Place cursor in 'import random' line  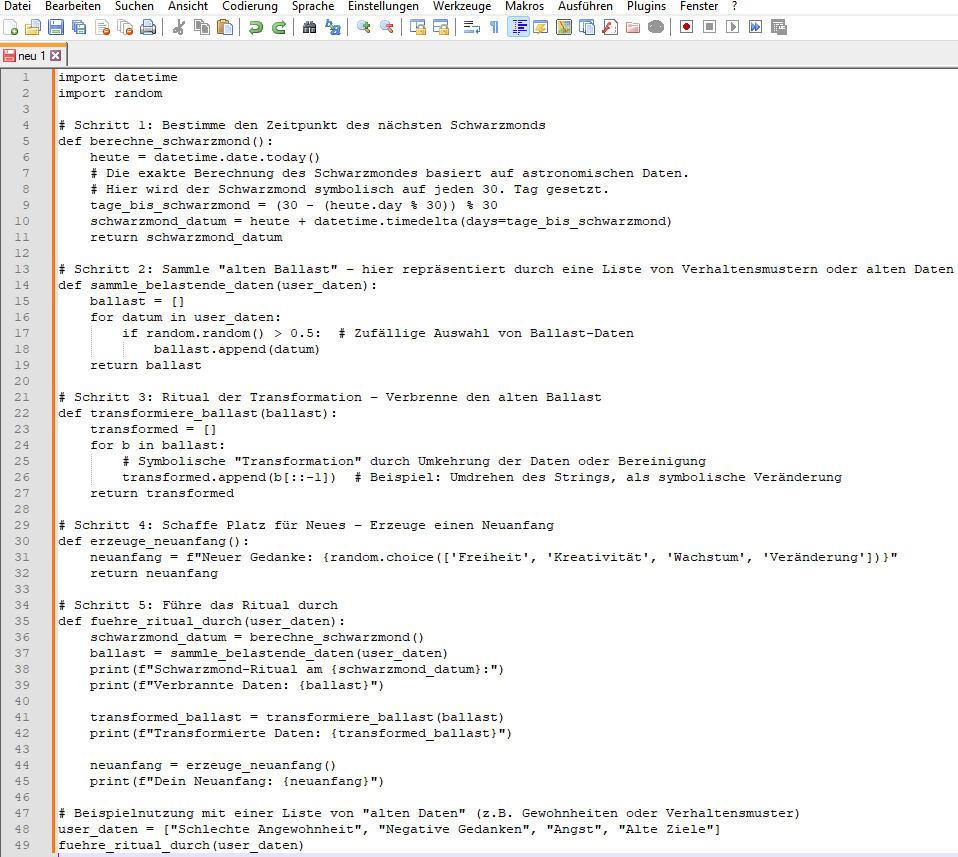[x=111, y=93]
